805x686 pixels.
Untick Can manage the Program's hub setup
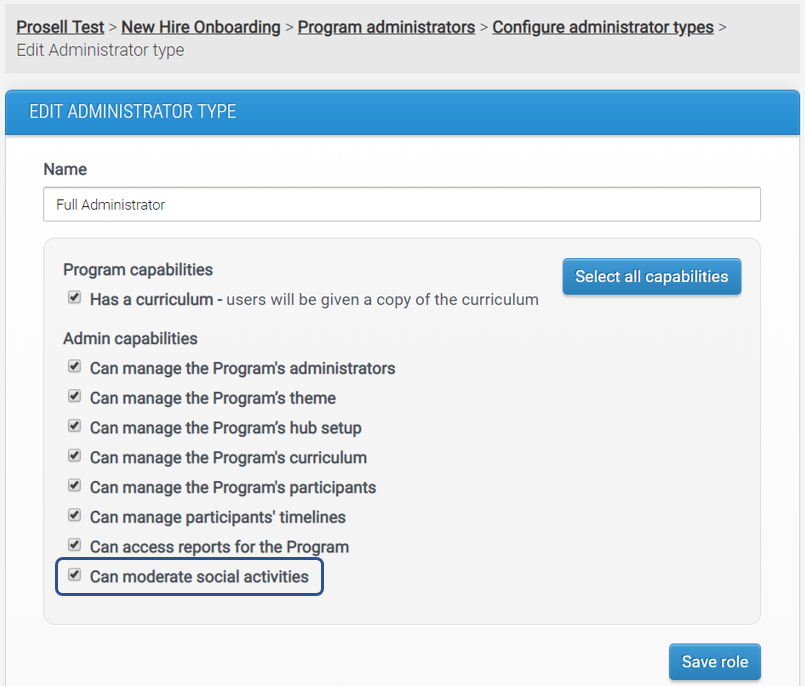tap(74, 426)
